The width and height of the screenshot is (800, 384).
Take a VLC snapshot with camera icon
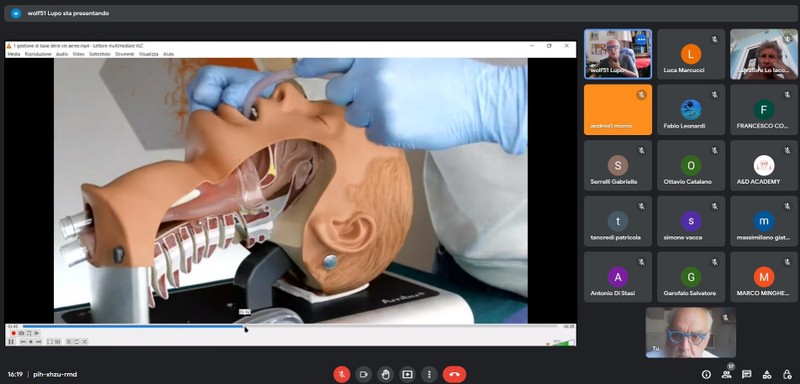point(21,333)
